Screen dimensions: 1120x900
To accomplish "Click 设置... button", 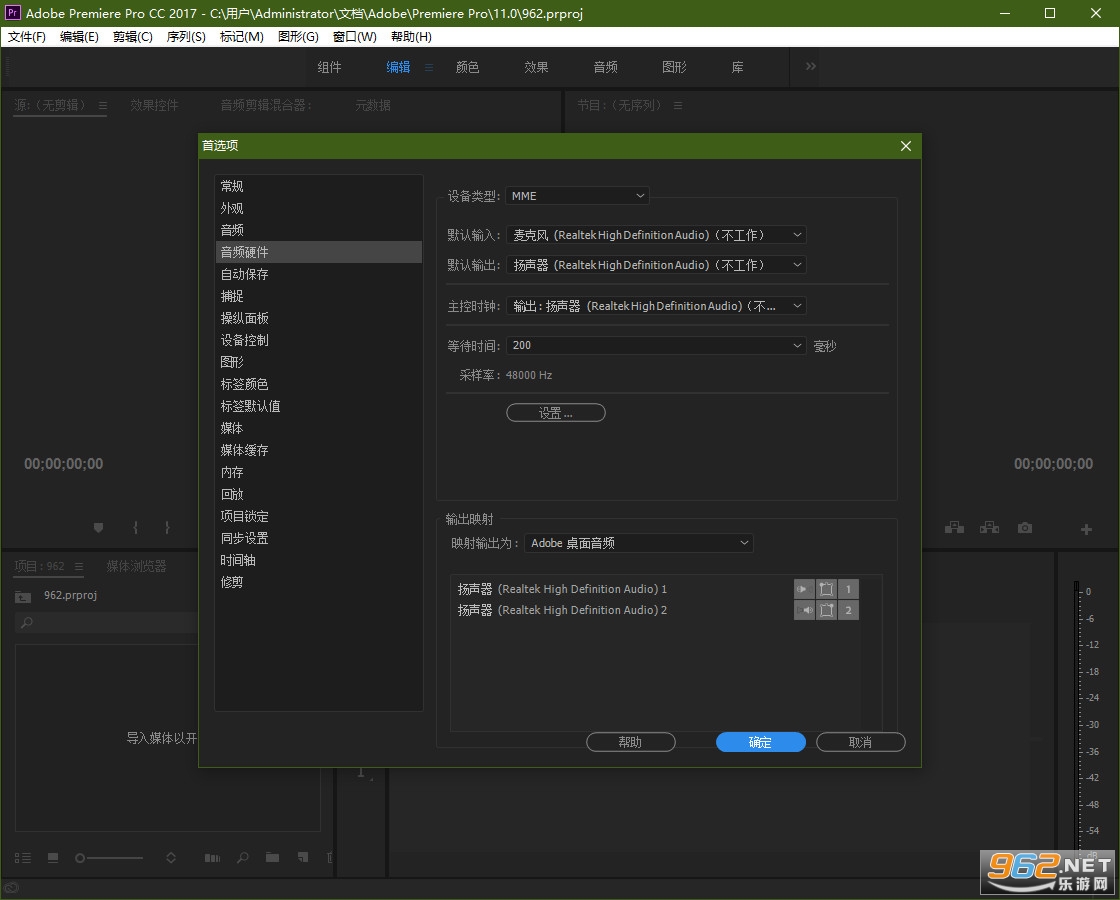I will point(556,413).
